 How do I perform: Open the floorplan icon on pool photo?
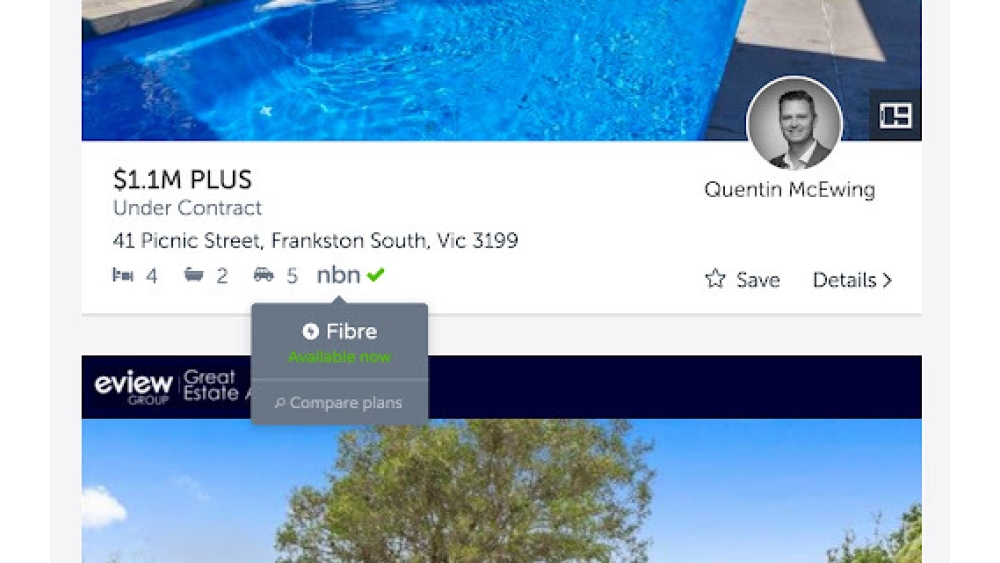tap(895, 115)
